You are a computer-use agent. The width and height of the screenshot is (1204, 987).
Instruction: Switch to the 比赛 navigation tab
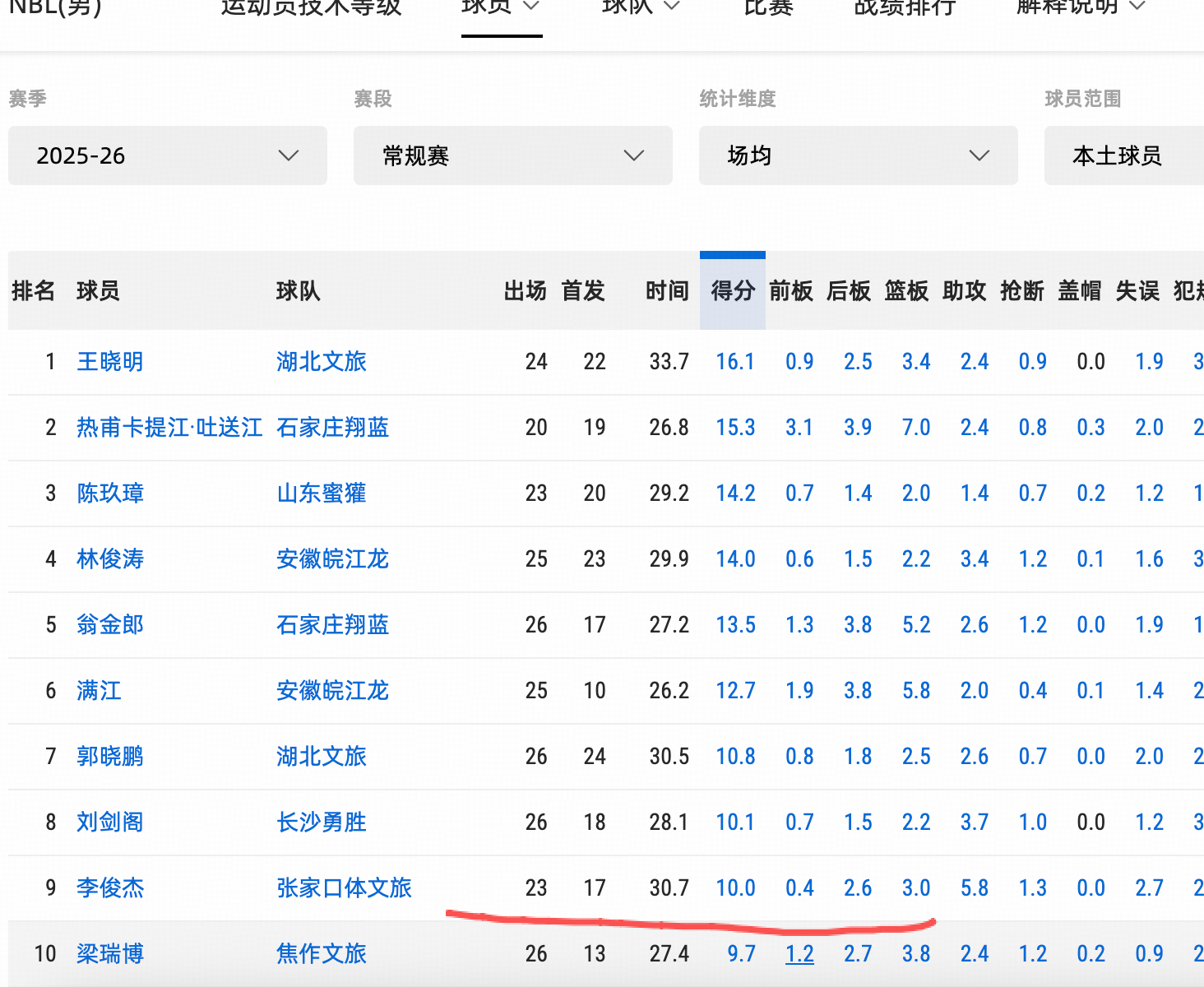768,8
